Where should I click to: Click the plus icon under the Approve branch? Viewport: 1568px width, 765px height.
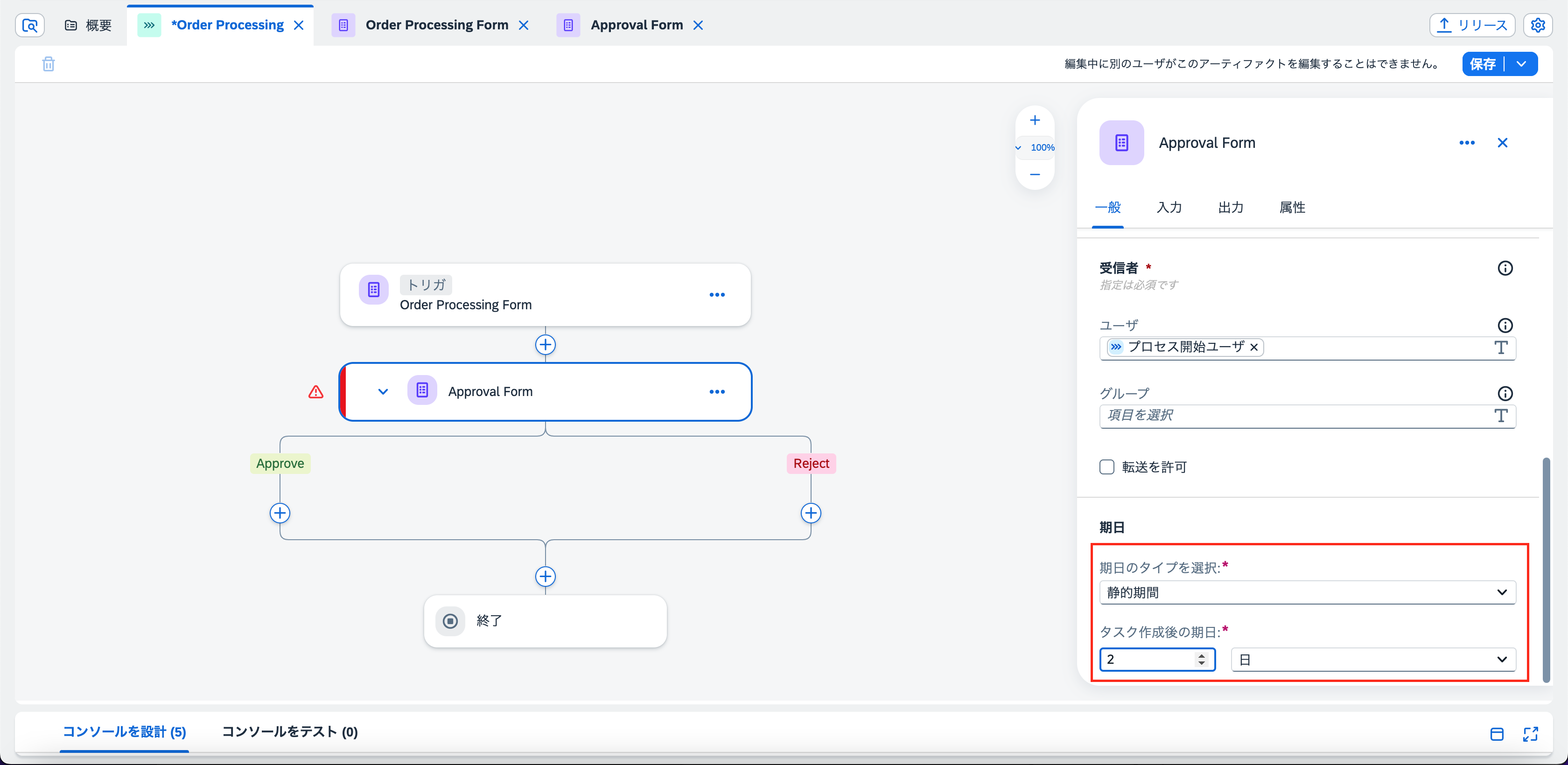point(280,513)
